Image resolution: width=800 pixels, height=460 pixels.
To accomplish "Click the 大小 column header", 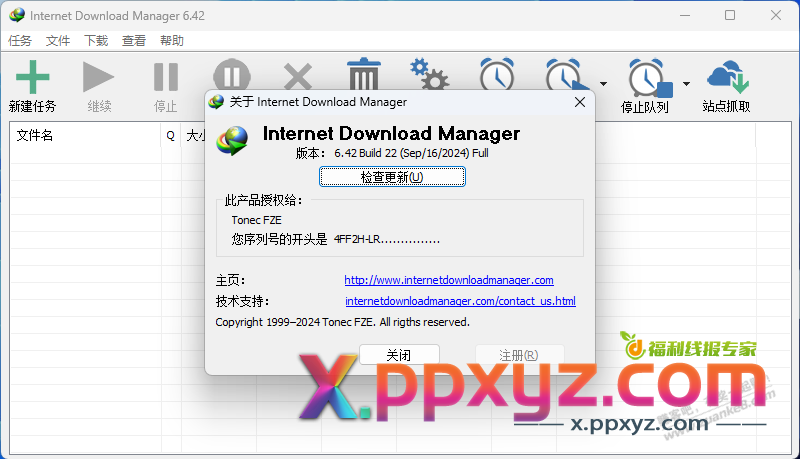I will click(x=195, y=136).
